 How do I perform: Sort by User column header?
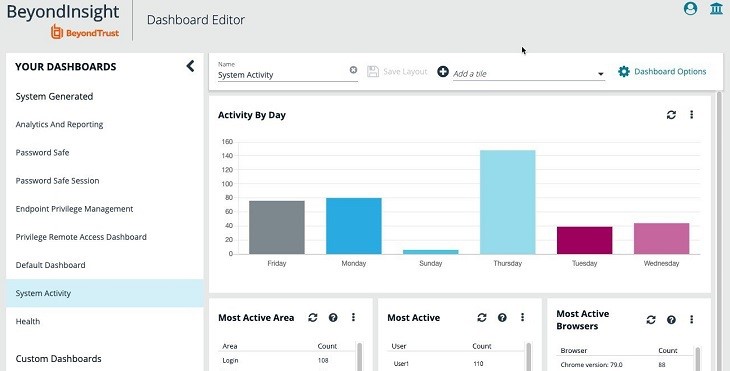pyautogui.click(x=399, y=346)
